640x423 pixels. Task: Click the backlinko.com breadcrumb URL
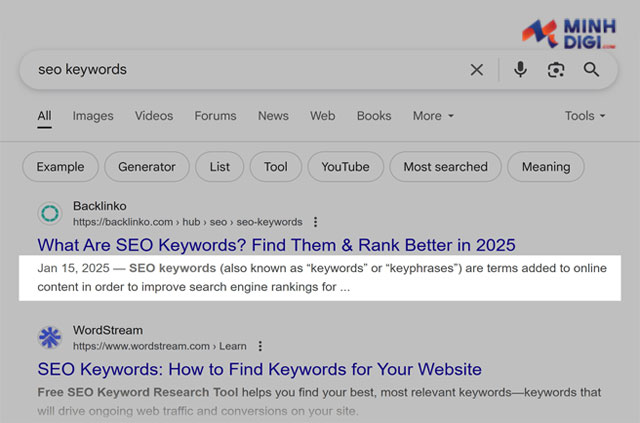coord(188,222)
